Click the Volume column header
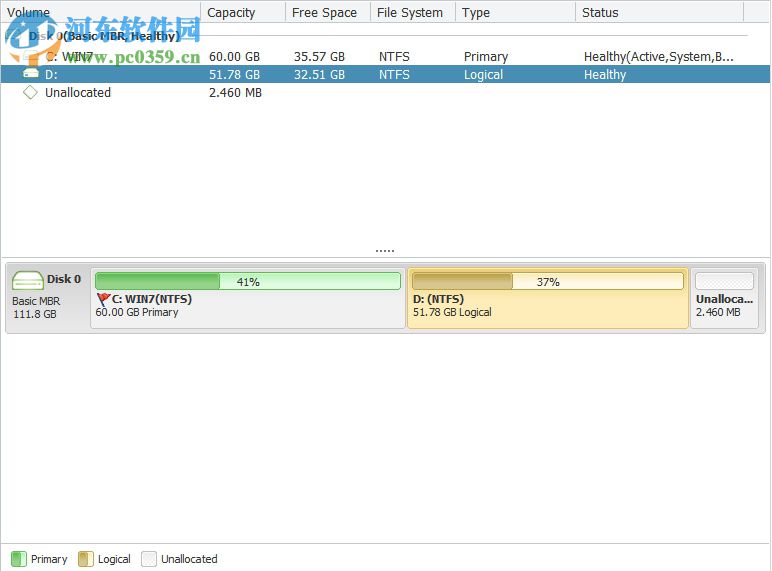 [x=100, y=12]
